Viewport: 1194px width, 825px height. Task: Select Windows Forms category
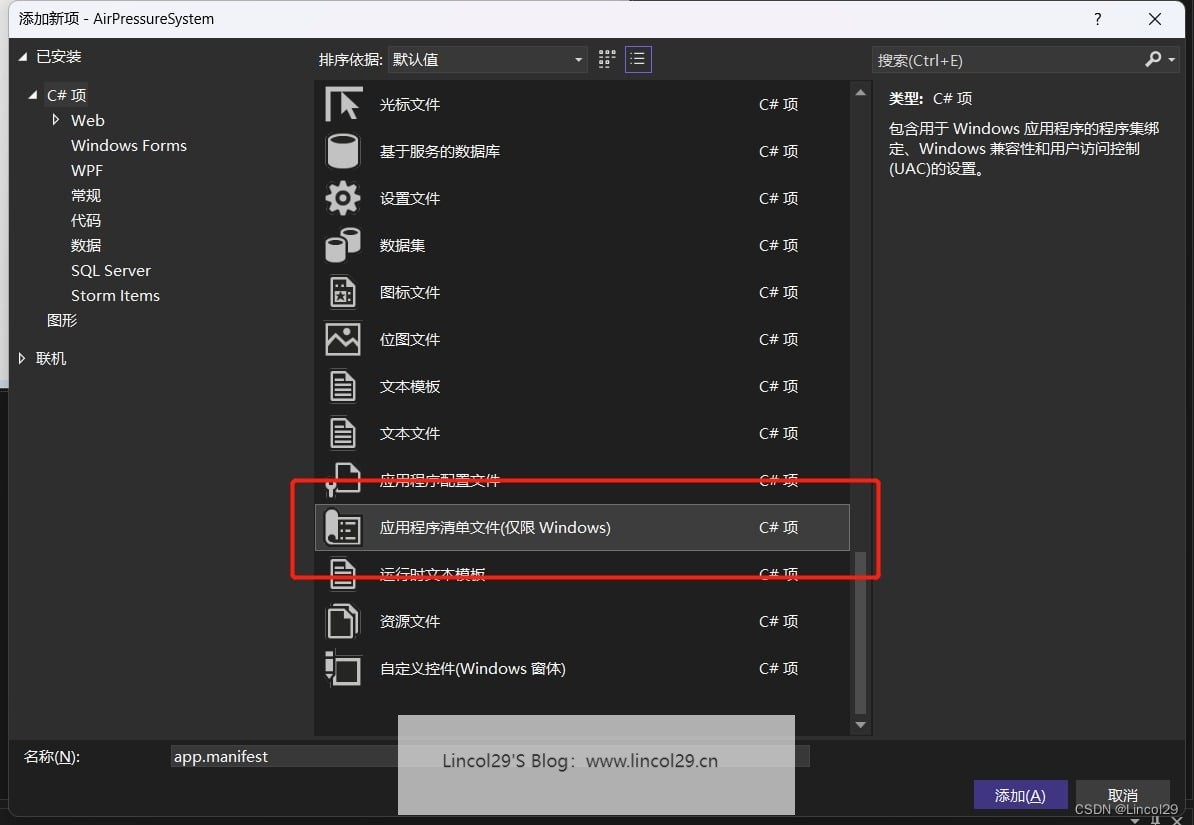click(128, 146)
